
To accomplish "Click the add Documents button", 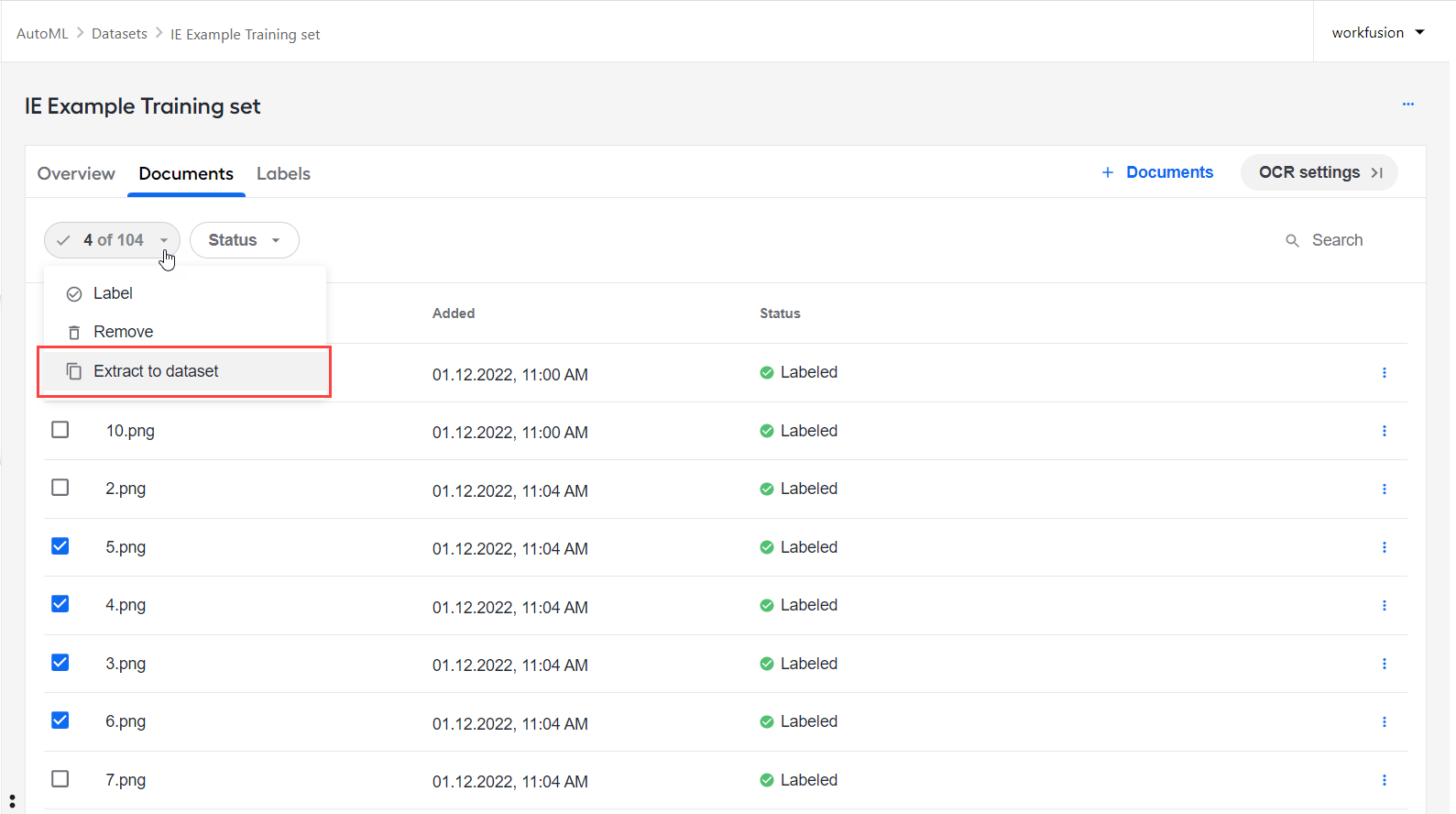I will point(1157,172).
